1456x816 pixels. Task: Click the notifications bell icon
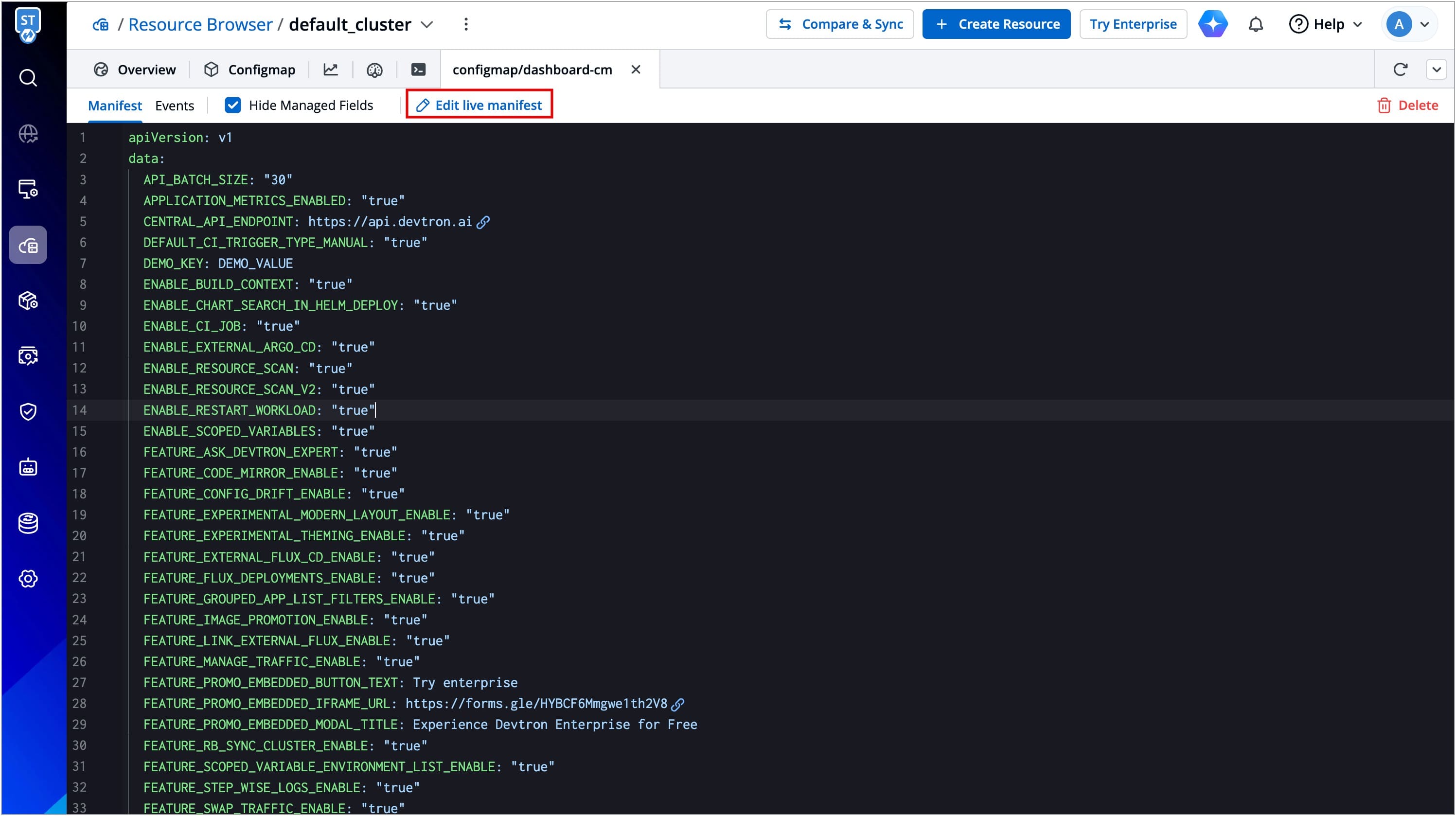1255,24
